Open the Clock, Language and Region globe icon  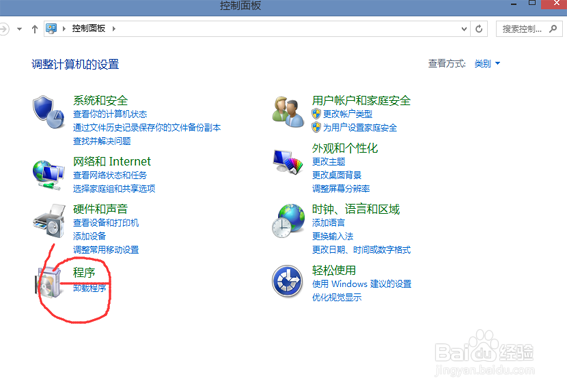coord(288,221)
